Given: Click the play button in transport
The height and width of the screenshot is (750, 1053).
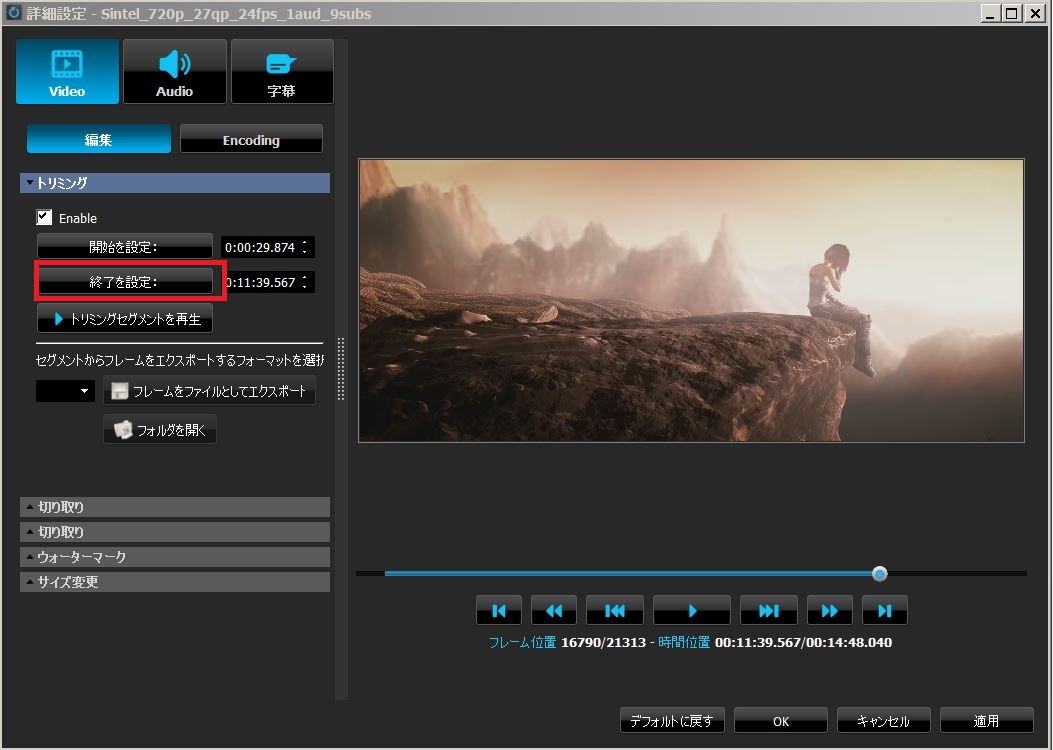Looking at the screenshot, I should (692, 610).
